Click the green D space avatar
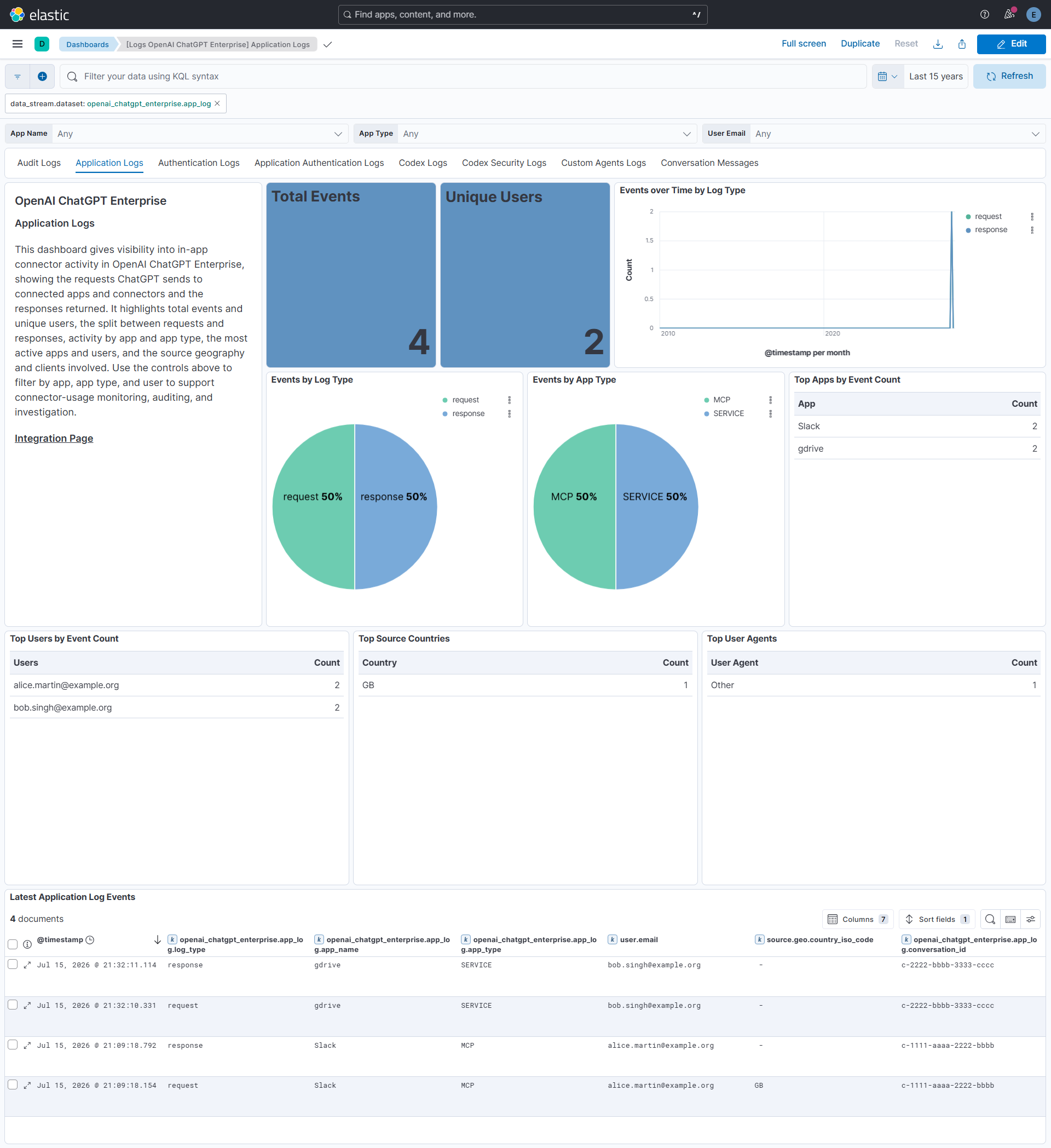Screen dimensions: 1051x1148 pos(42,44)
